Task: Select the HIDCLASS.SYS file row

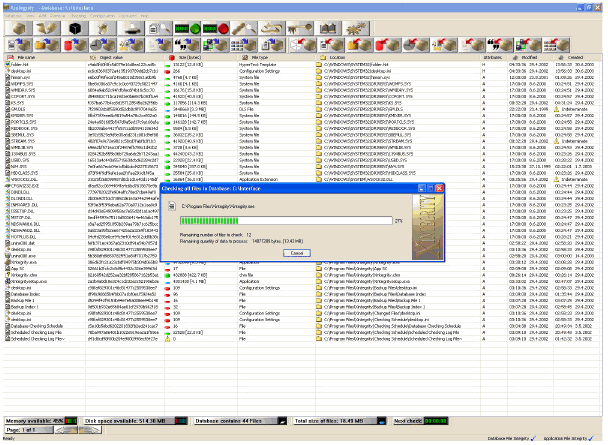Action: [302, 173]
